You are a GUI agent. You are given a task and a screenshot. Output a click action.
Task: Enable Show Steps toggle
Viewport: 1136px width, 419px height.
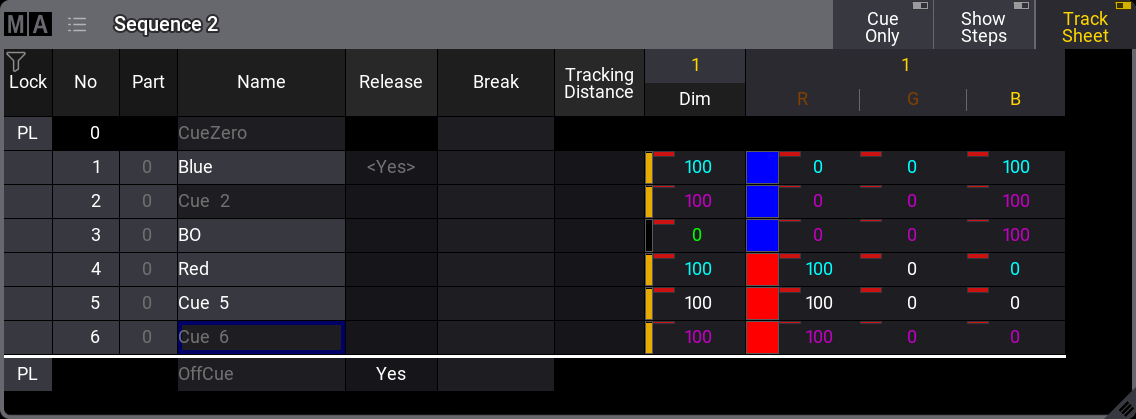click(x=983, y=26)
